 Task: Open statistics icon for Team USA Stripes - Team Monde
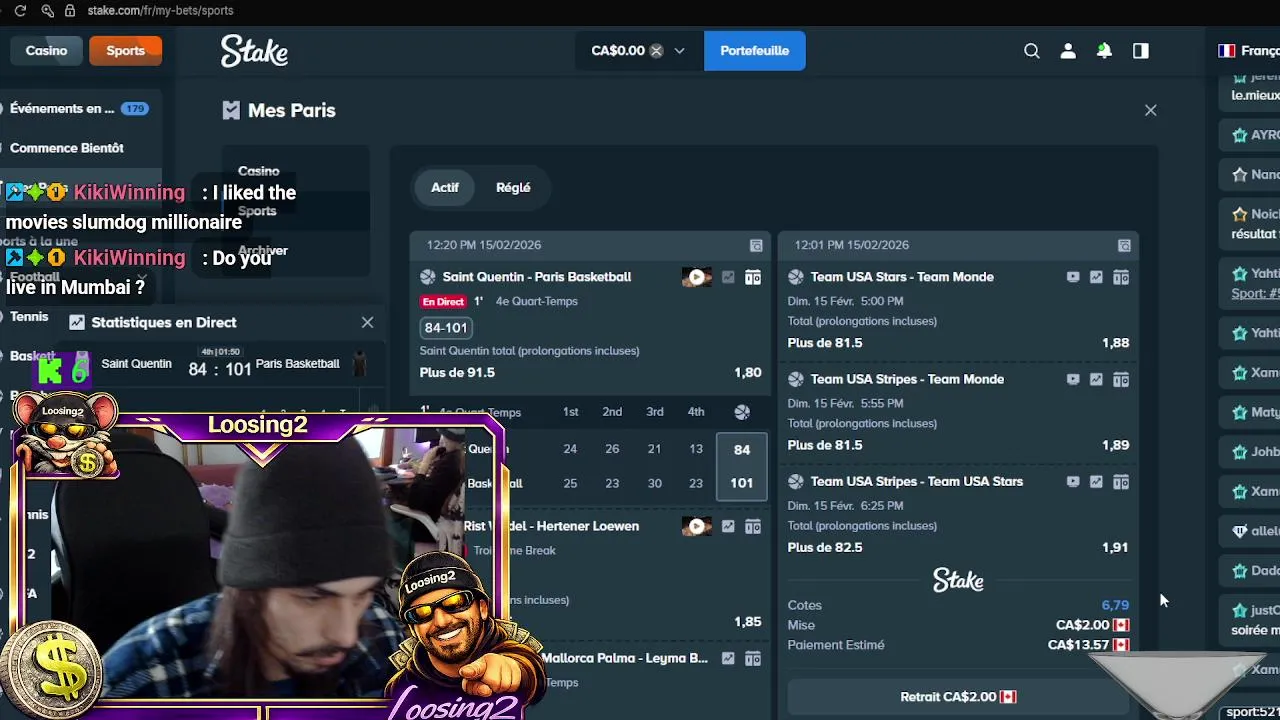pos(1096,380)
